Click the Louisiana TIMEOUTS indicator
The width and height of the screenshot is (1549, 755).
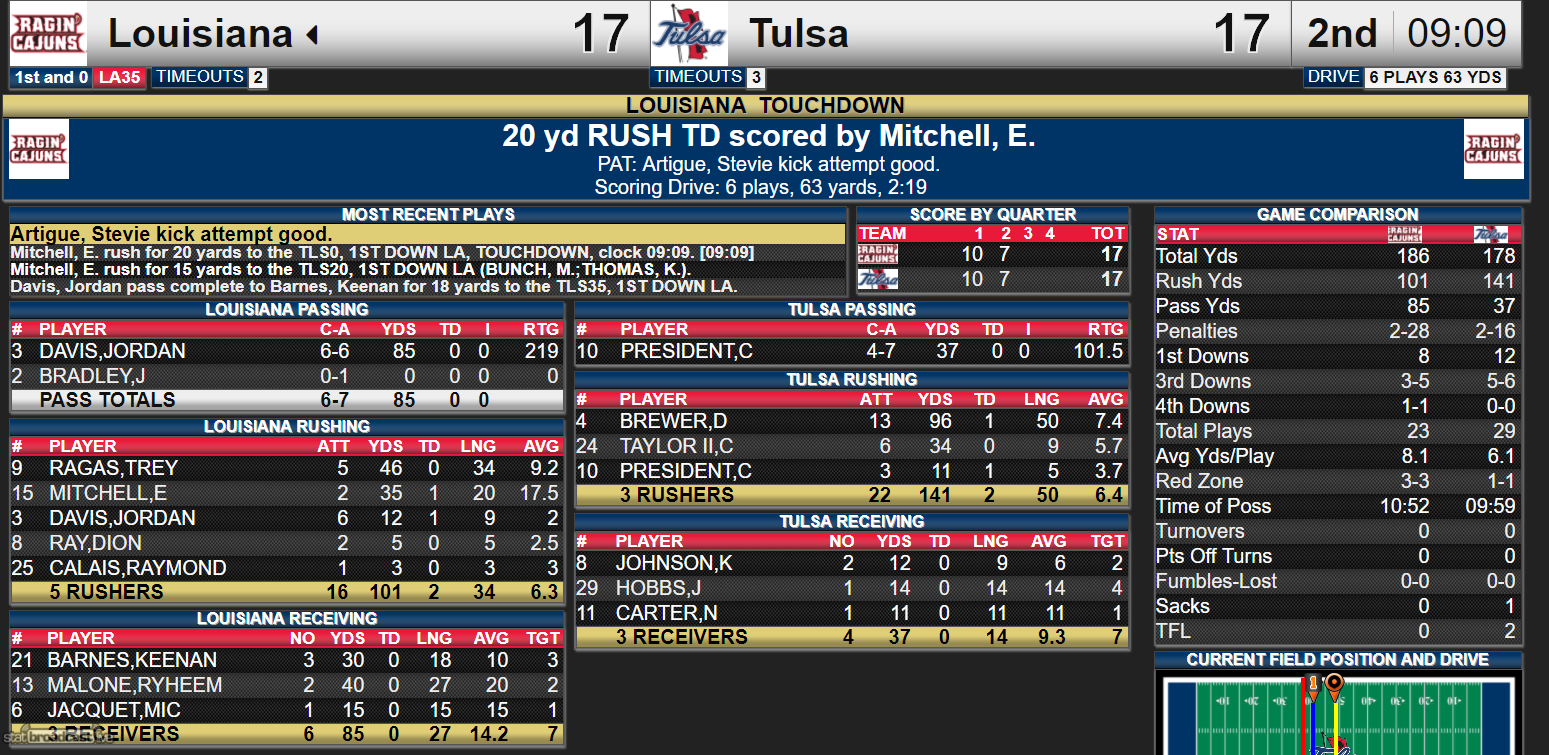210,77
